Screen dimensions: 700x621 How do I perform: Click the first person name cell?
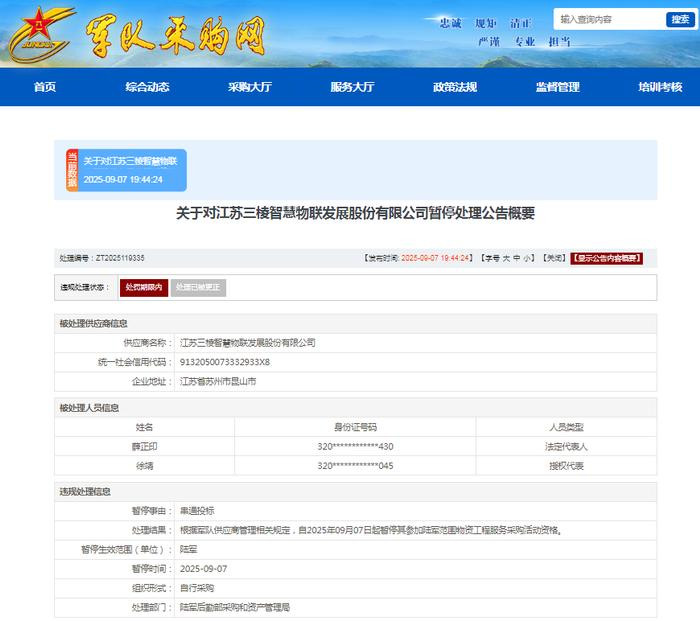click(x=144, y=446)
